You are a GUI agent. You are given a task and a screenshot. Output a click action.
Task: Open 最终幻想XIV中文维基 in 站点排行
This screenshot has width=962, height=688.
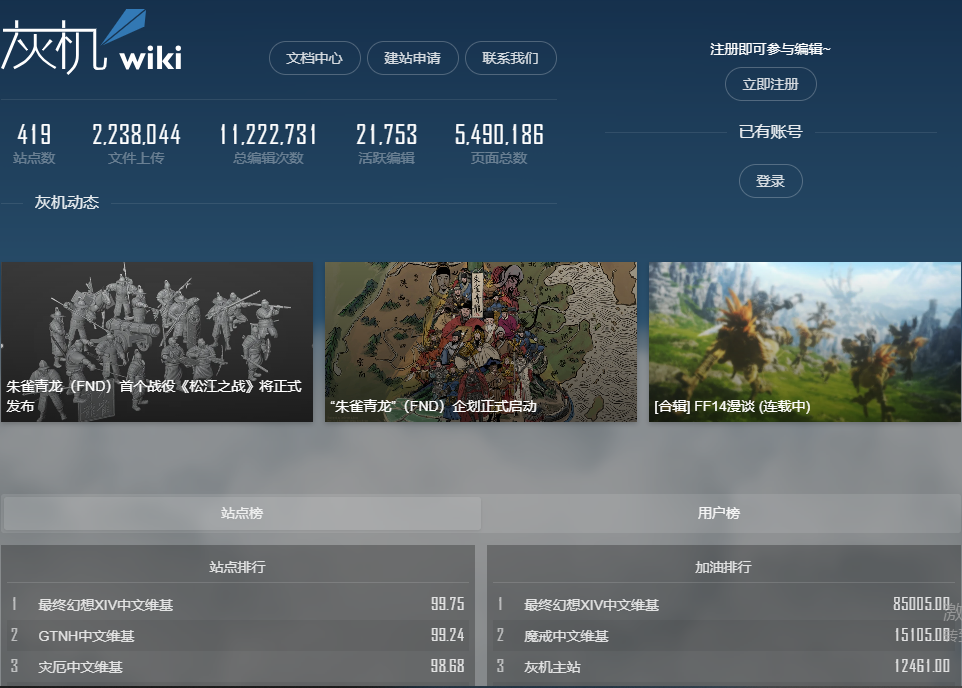(106, 605)
